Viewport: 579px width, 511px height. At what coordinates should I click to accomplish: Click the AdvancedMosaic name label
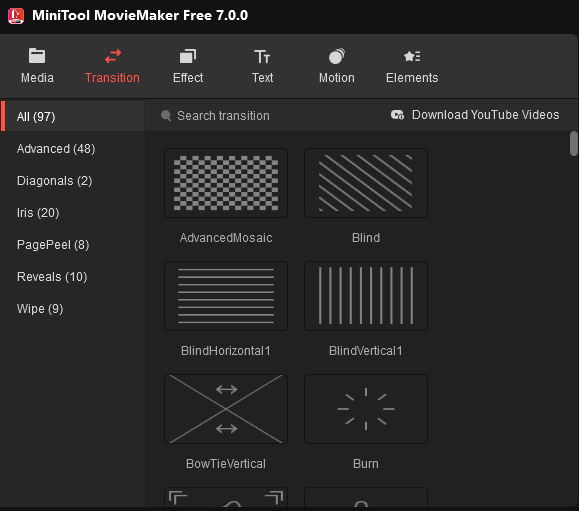pos(226,238)
